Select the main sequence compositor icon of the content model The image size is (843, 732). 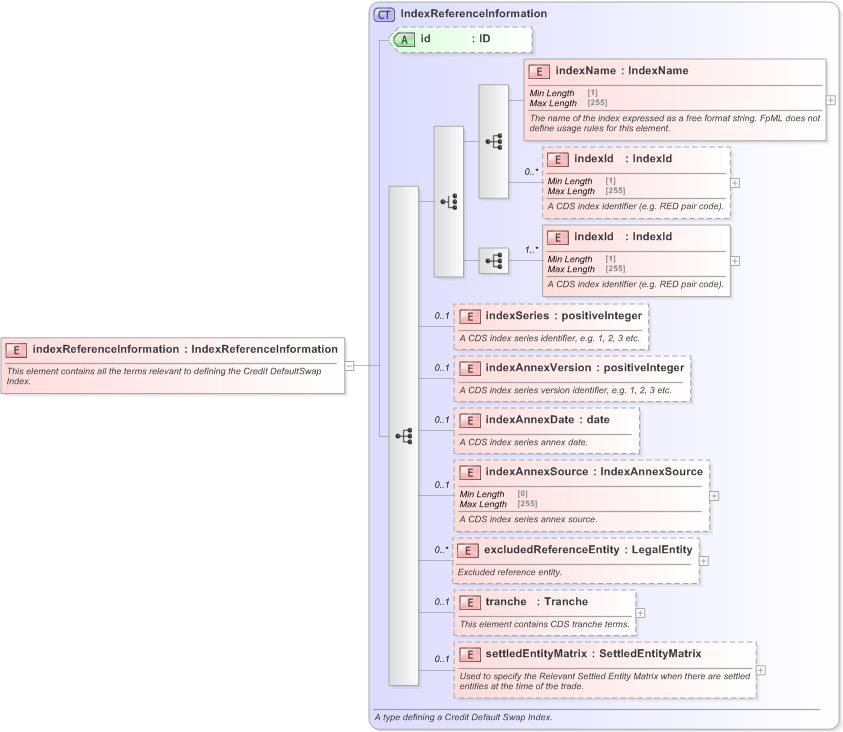tap(404, 435)
